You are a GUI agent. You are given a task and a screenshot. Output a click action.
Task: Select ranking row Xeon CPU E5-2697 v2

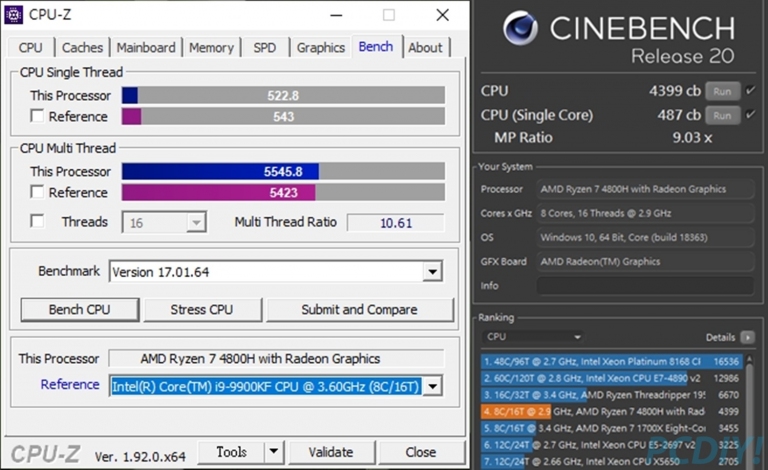611,445
